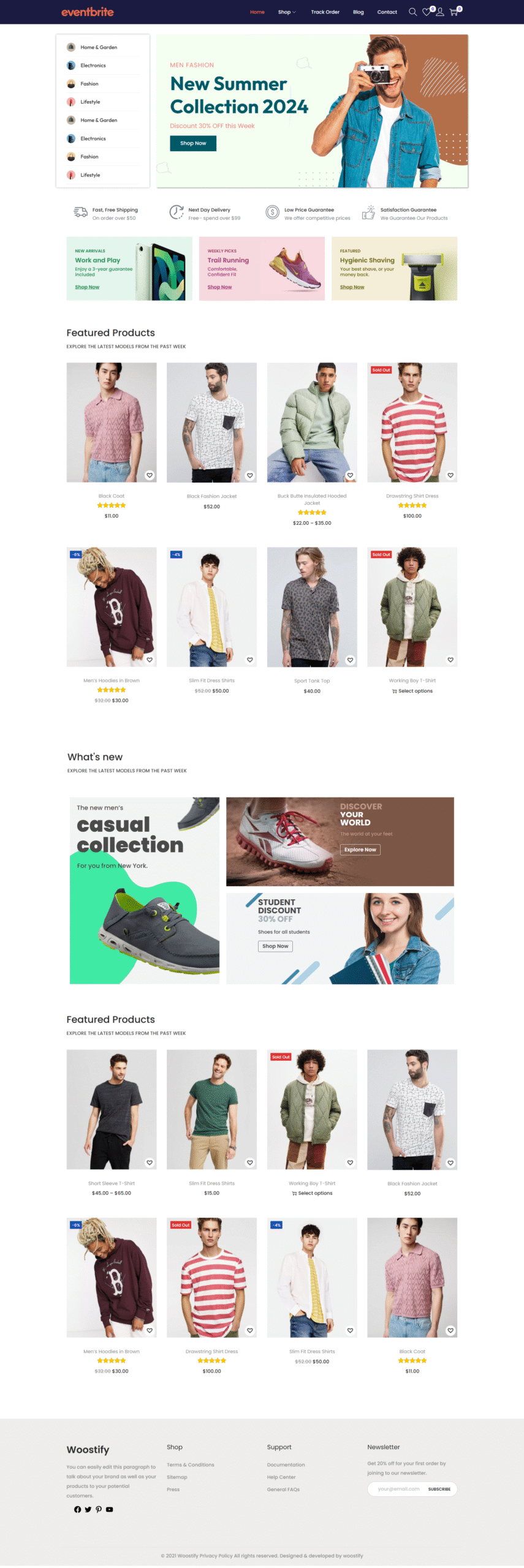
Task: Open the shopping cart icon
Action: pyautogui.click(x=454, y=12)
